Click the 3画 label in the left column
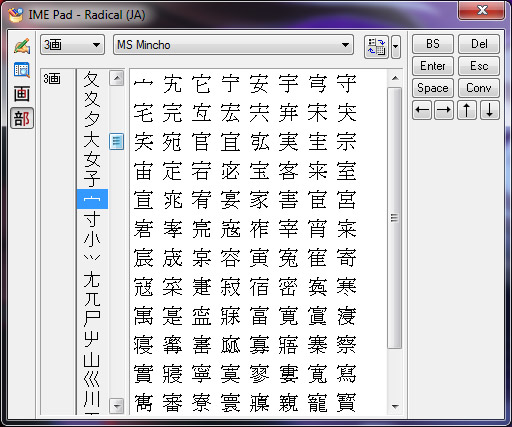The image size is (512, 427). pyautogui.click(x=52, y=79)
